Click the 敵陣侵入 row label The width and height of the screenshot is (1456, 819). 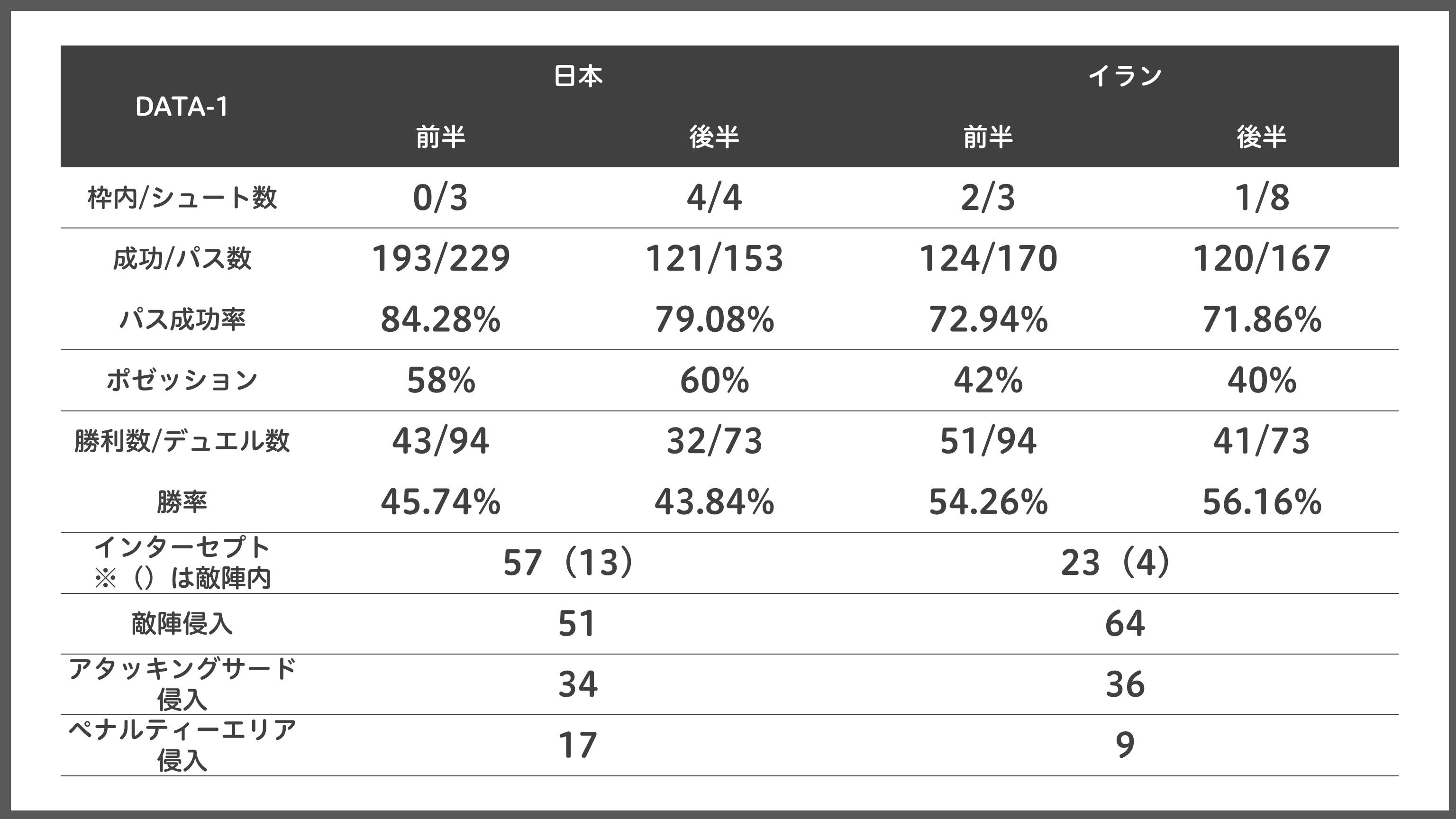tap(182, 624)
